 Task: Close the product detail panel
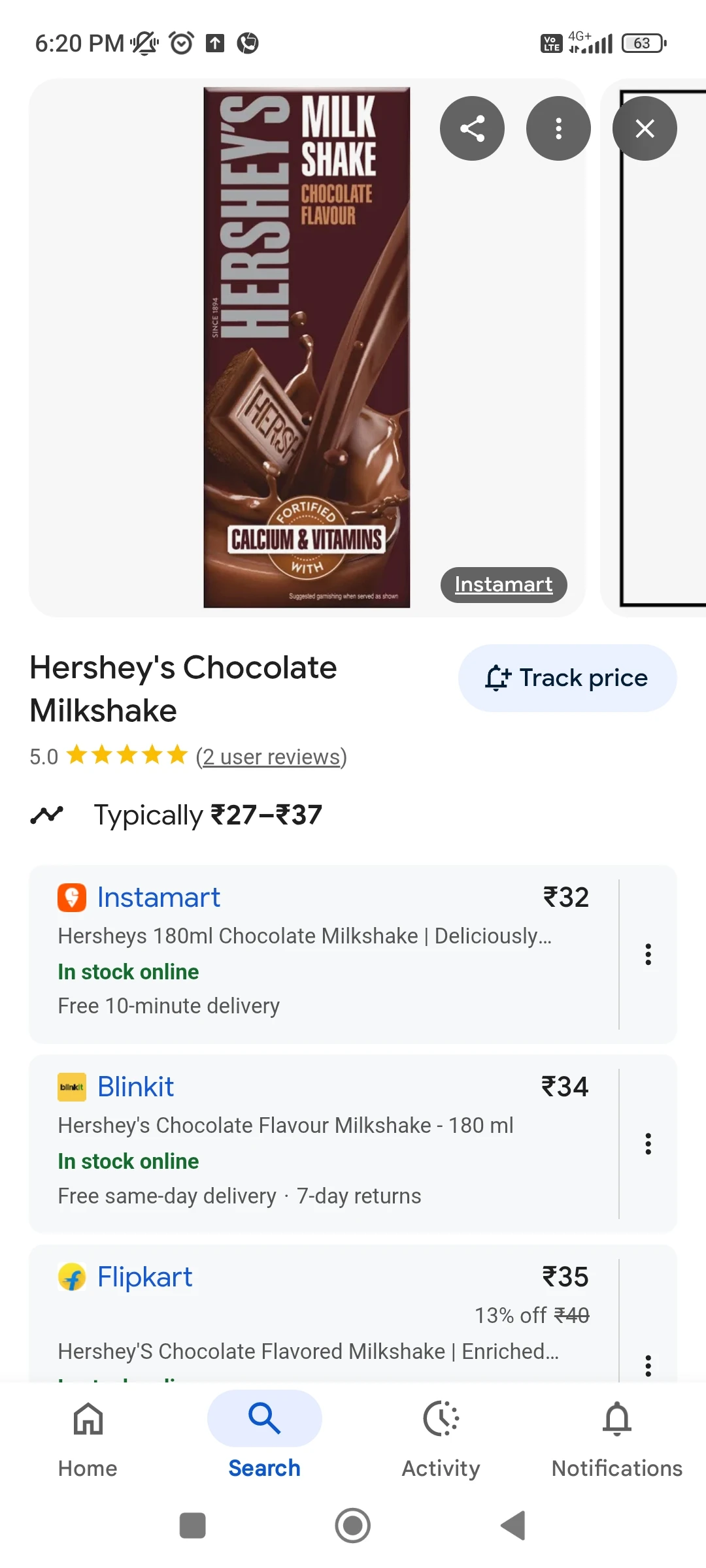point(645,129)
